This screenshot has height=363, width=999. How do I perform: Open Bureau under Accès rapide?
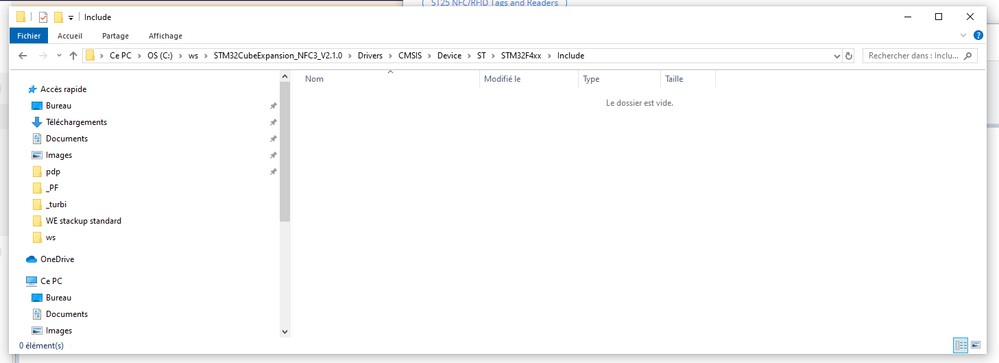click(58, 106)
